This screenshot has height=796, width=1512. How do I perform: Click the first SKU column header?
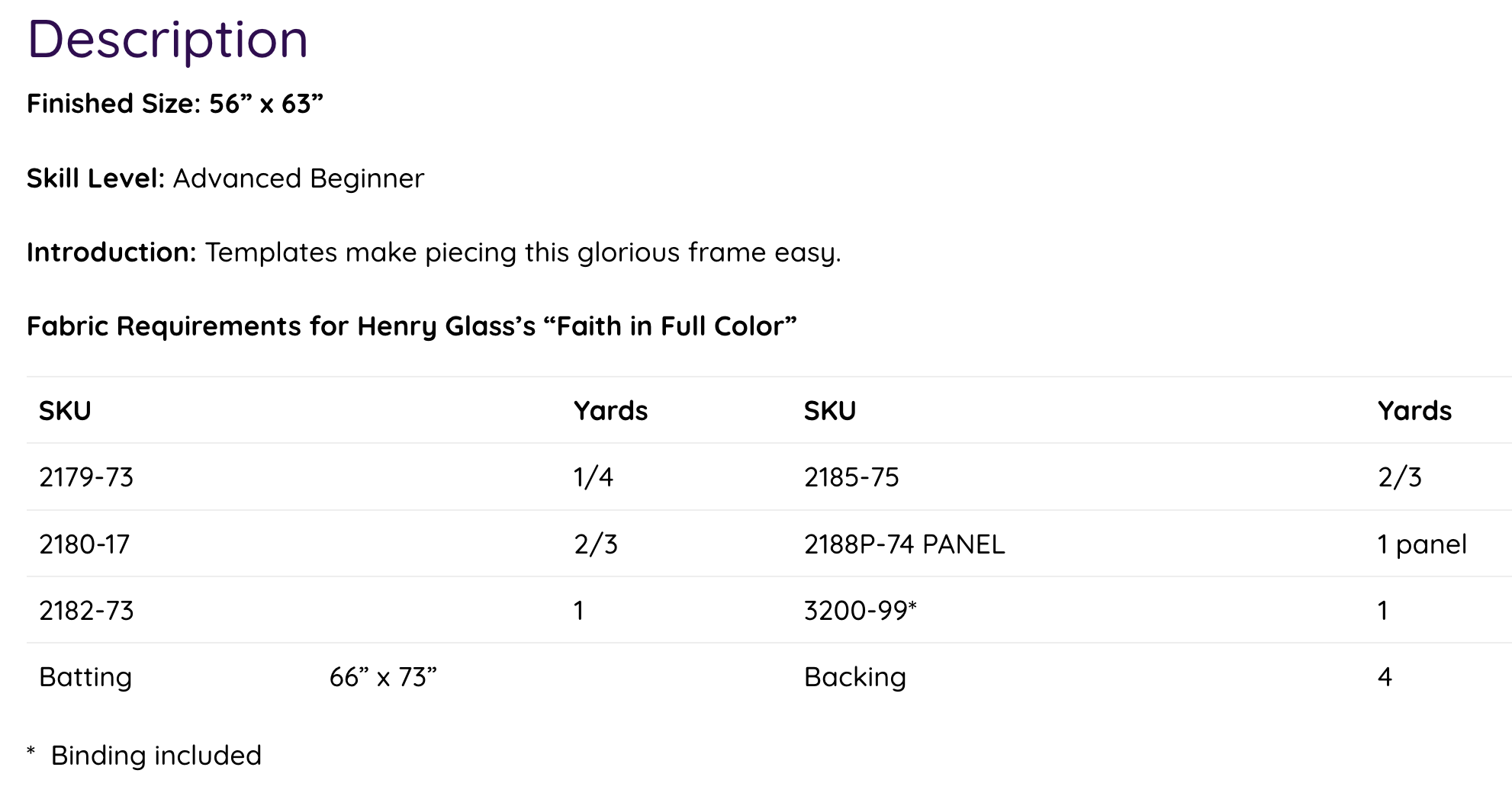(x=65, y=411)
